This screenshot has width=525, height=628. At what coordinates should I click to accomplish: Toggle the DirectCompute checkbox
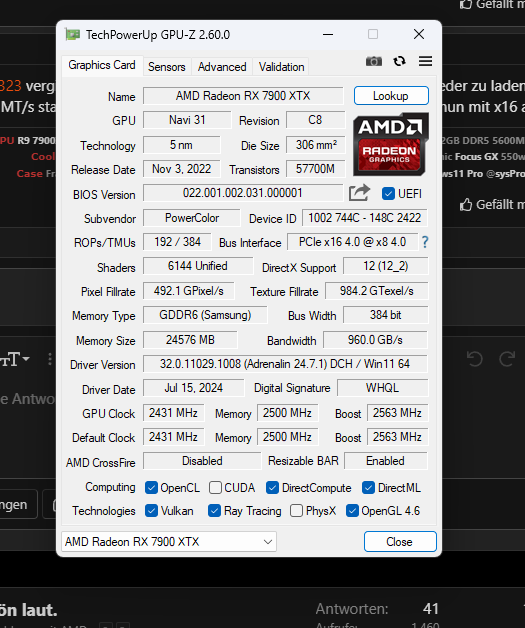click(x=272, y=488)
